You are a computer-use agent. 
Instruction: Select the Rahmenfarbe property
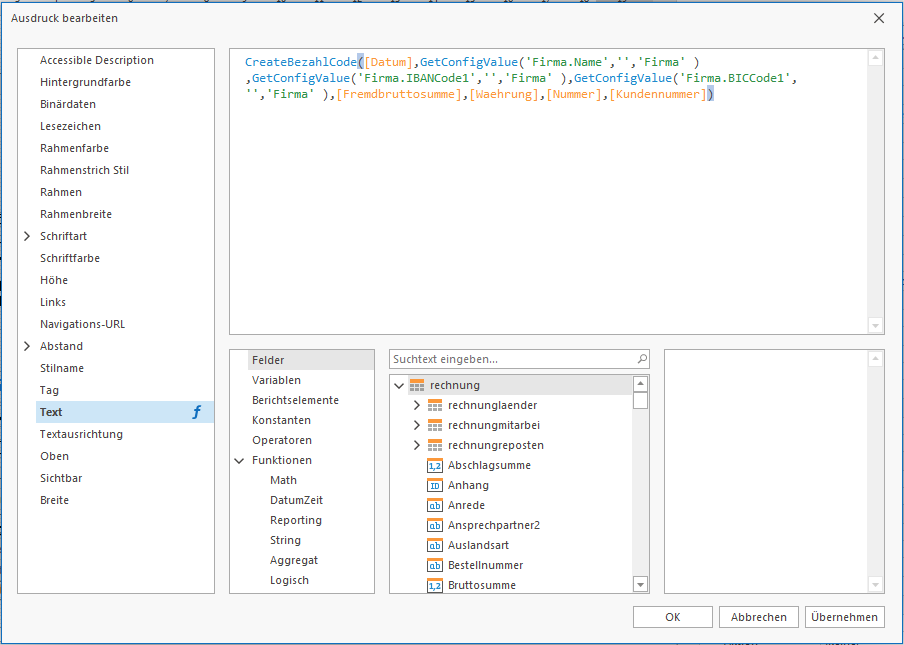point(74,148)
